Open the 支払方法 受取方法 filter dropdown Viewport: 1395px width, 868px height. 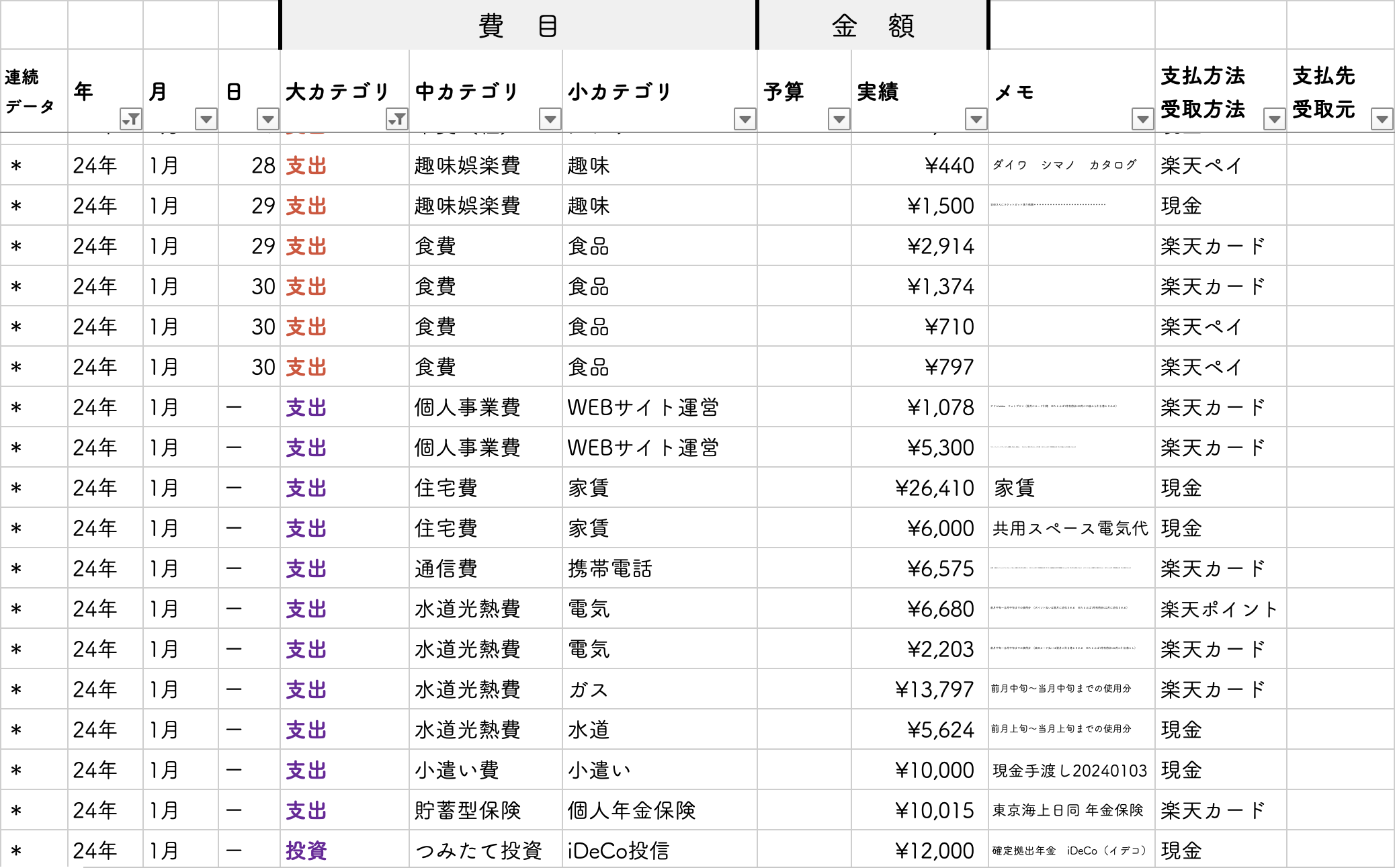coord(1274,120)
